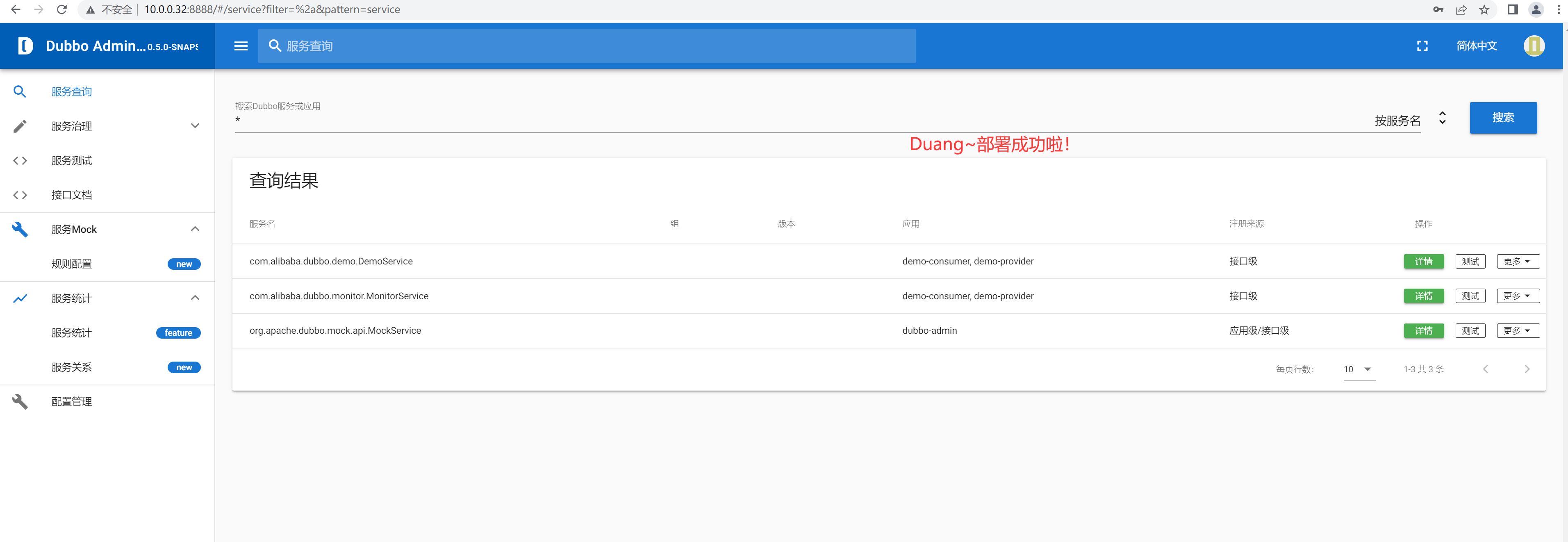
Task: Click 详情 for MonitorService
Action: (1423, 296)
